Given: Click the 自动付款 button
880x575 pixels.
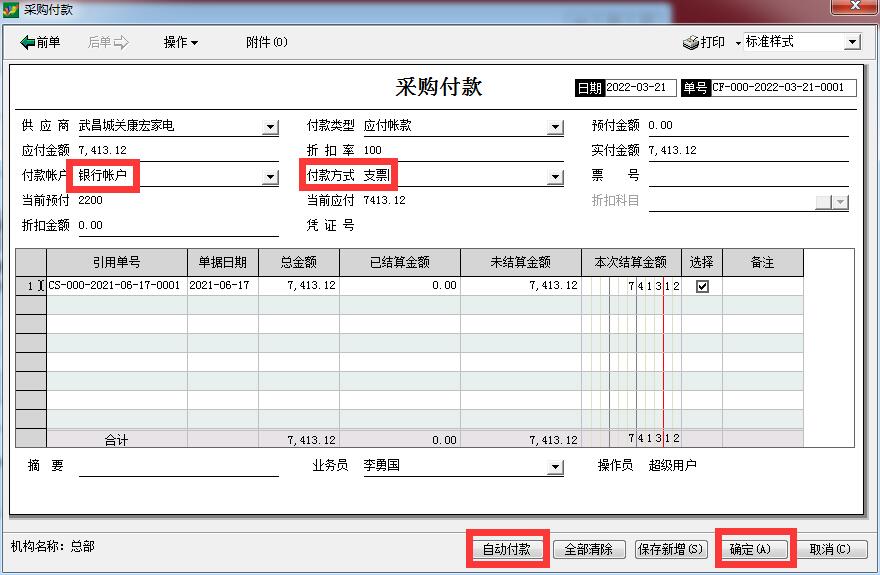Looking at the screenshot, I should (x=507, y=549).
